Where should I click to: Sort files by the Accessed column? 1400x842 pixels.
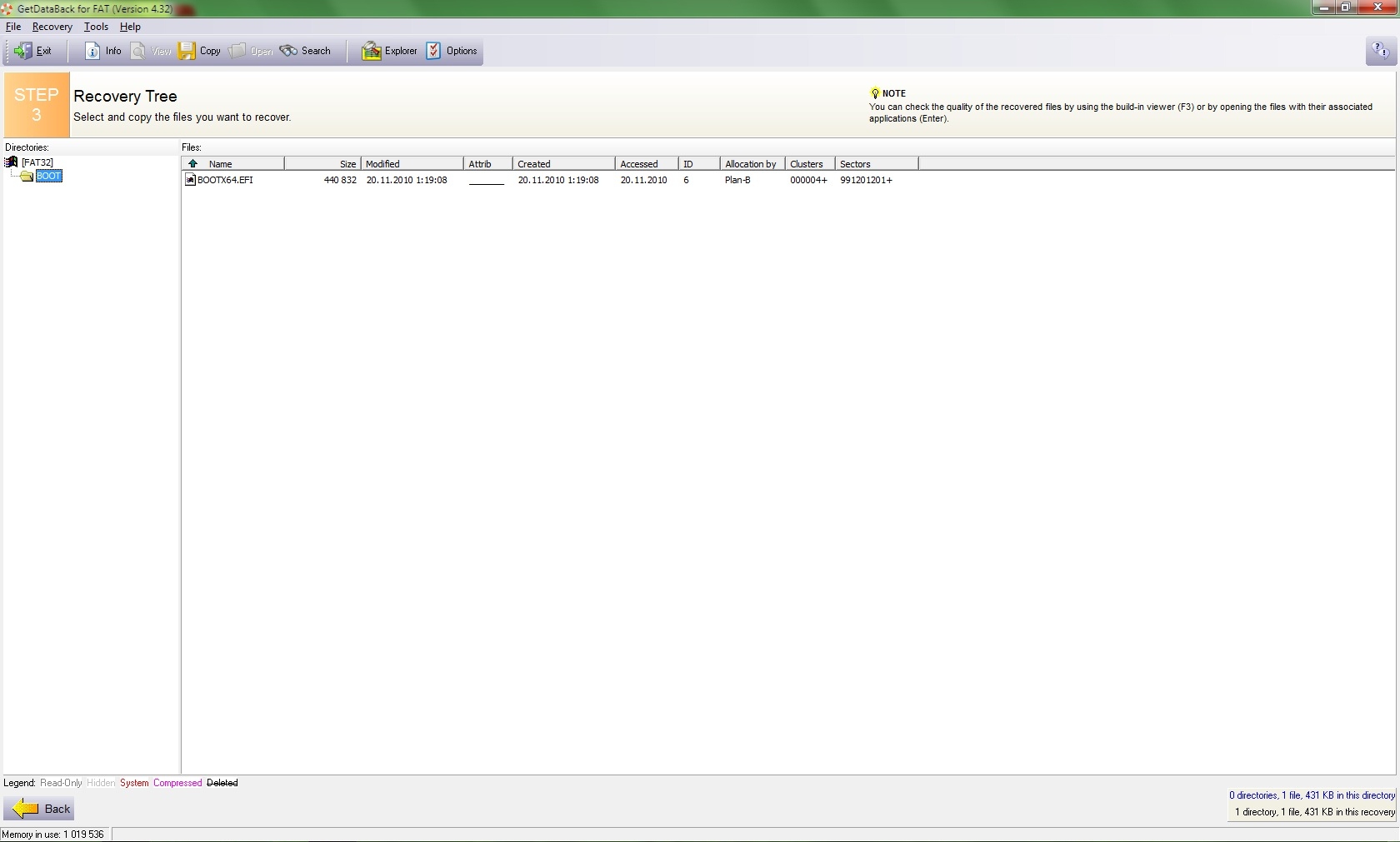(647, 164)
